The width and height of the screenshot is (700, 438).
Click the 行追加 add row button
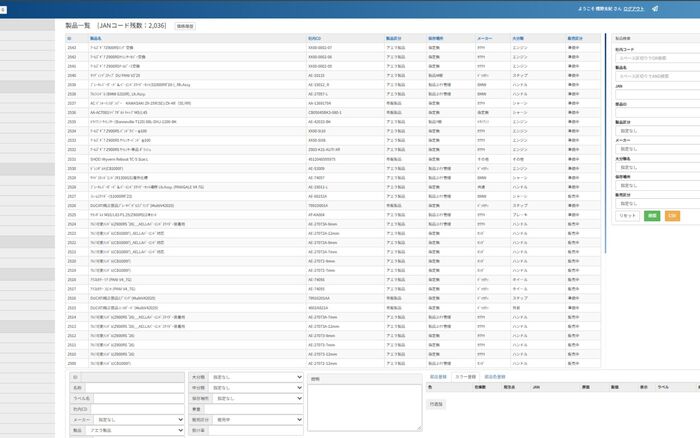pos(436,404)
